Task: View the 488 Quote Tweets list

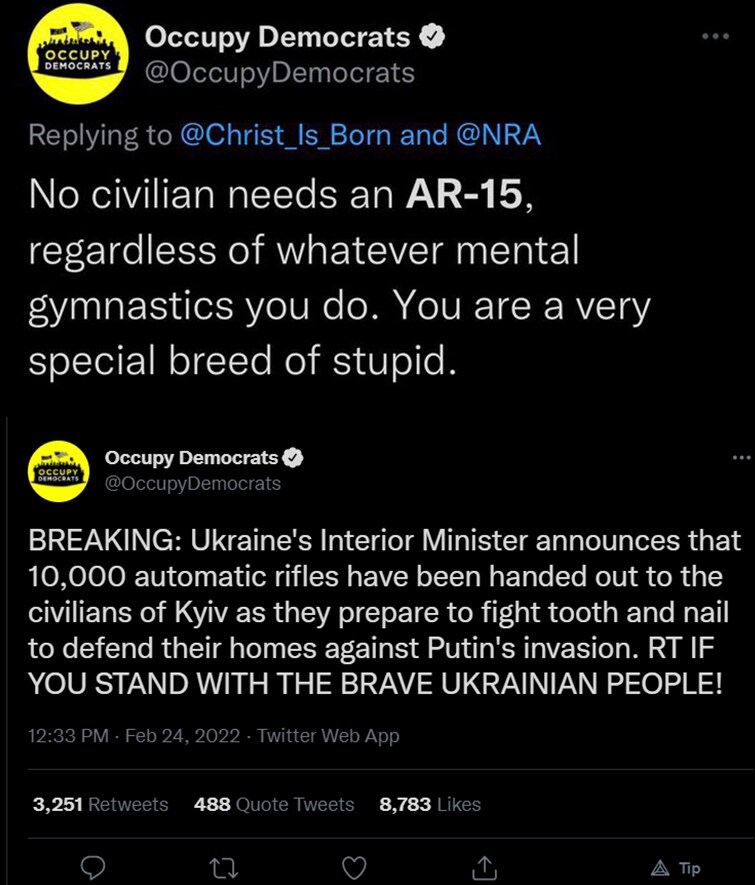Action: (274, 804)
